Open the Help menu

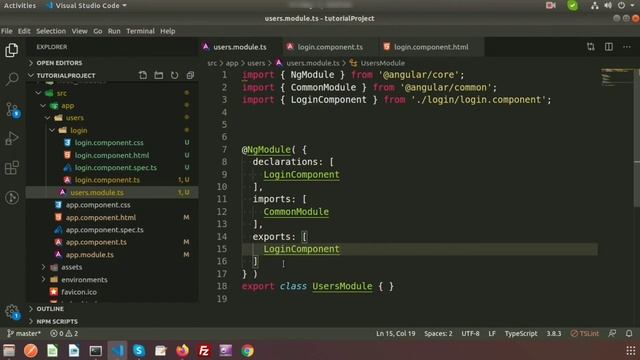click(168, 31)
